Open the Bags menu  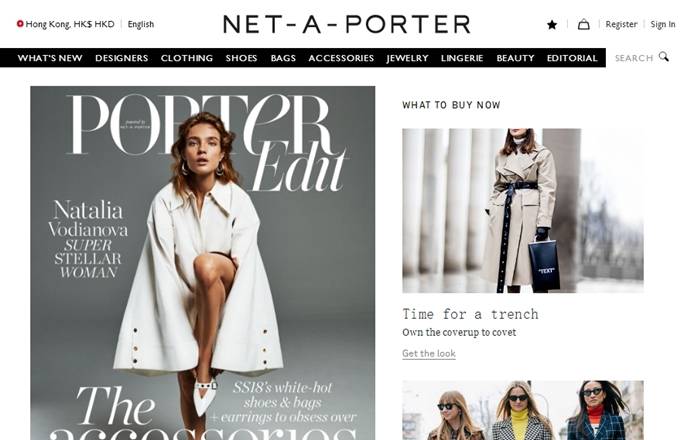283,58
